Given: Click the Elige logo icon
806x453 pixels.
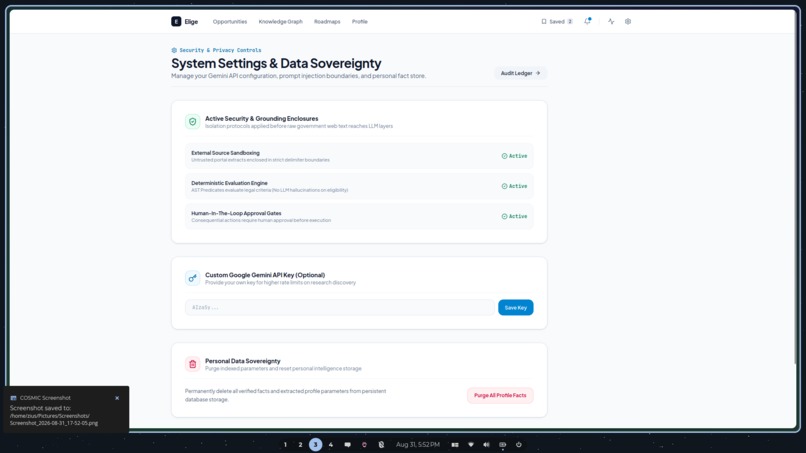Looking at the screenshot, I should 176,22.
